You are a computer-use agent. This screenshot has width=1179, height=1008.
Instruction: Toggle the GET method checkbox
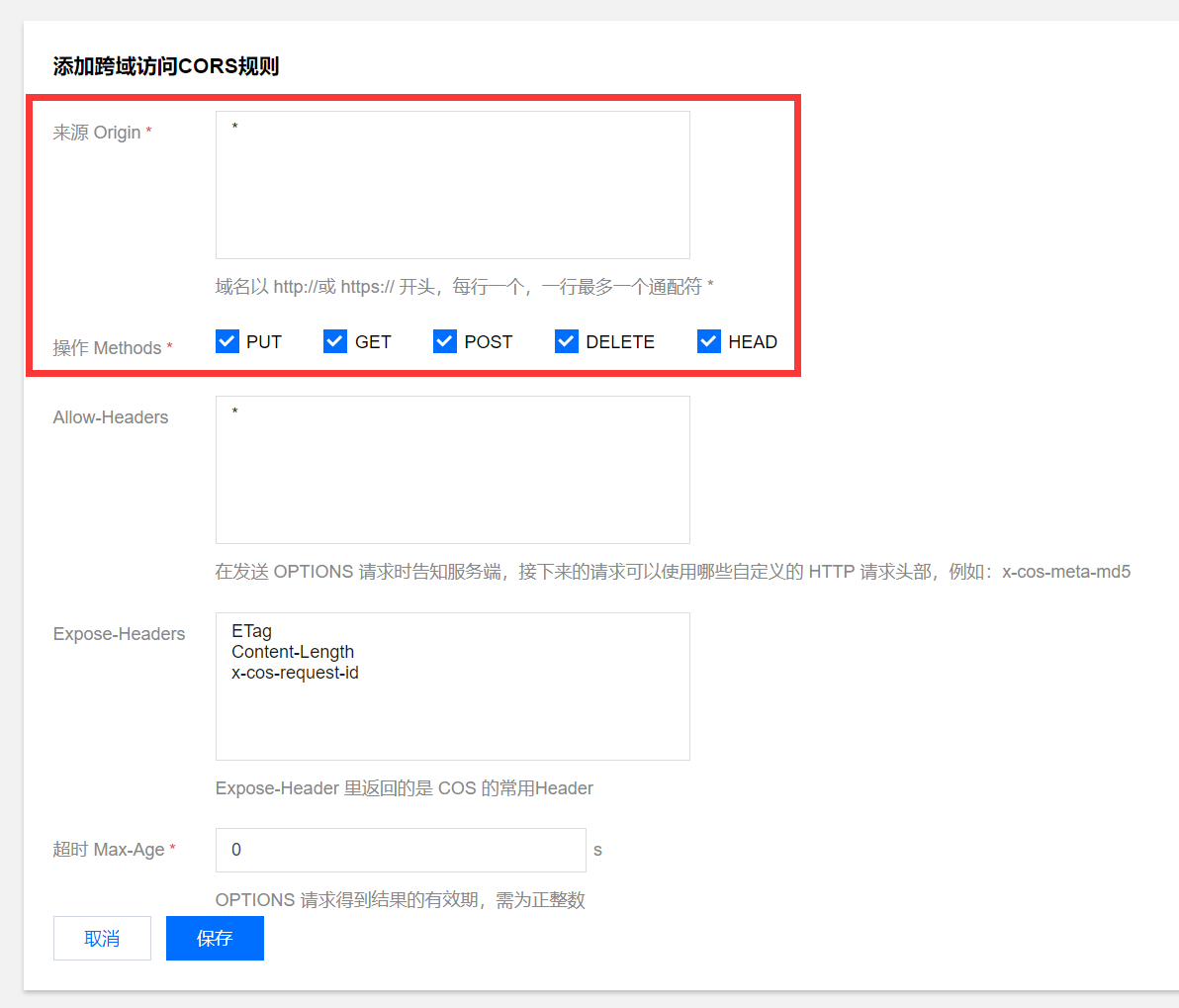pos(335,341)
